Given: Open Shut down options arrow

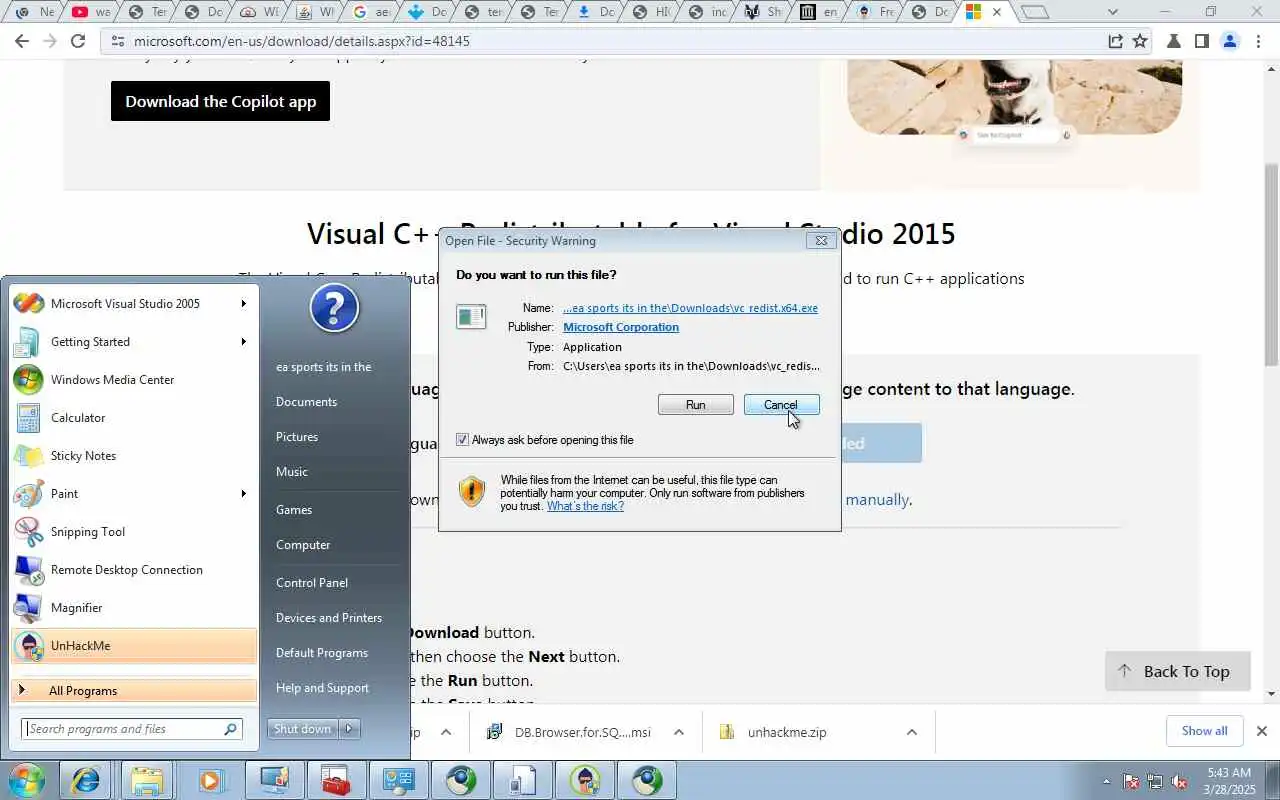Looking at the screenshot, I should click(350, 729).
